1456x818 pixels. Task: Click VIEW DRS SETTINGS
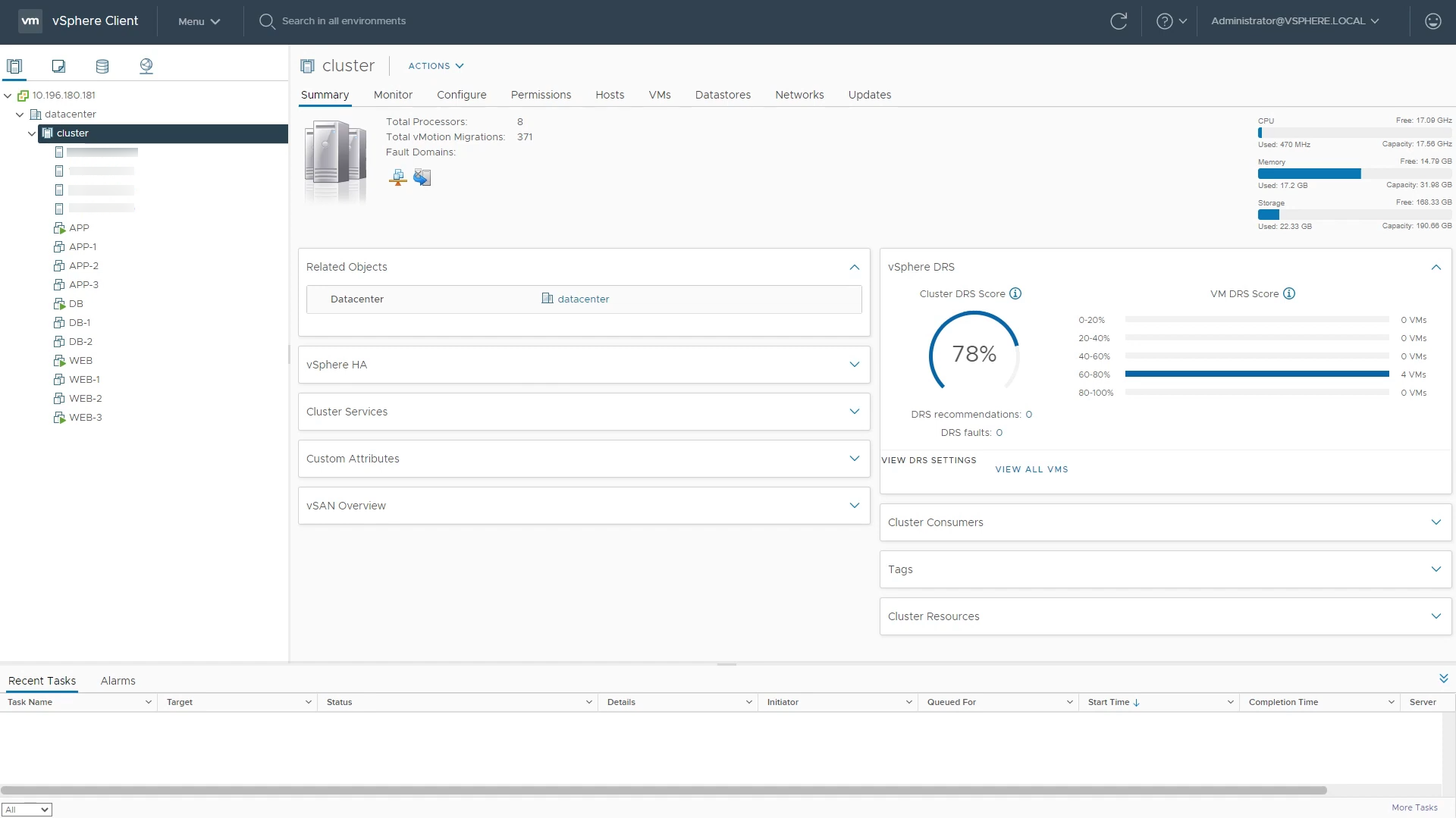929,460
